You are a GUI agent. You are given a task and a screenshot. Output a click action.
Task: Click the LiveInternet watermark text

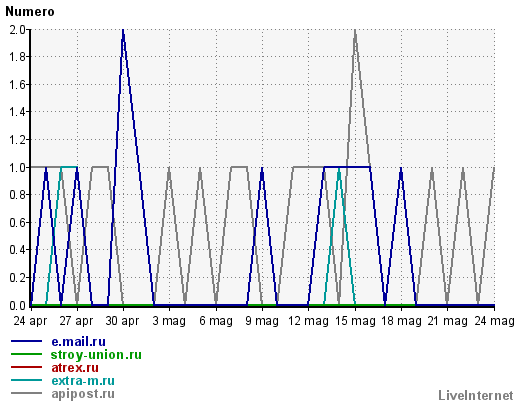(x=476, y=396)
